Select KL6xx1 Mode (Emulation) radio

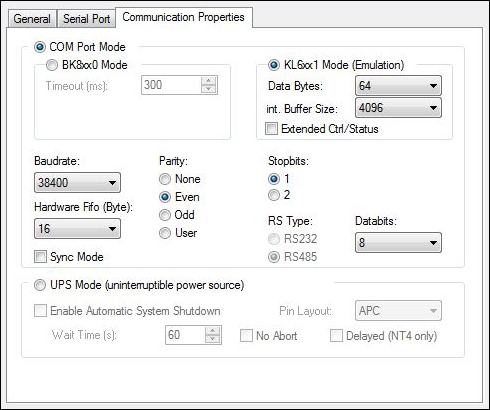click(274, 65)
